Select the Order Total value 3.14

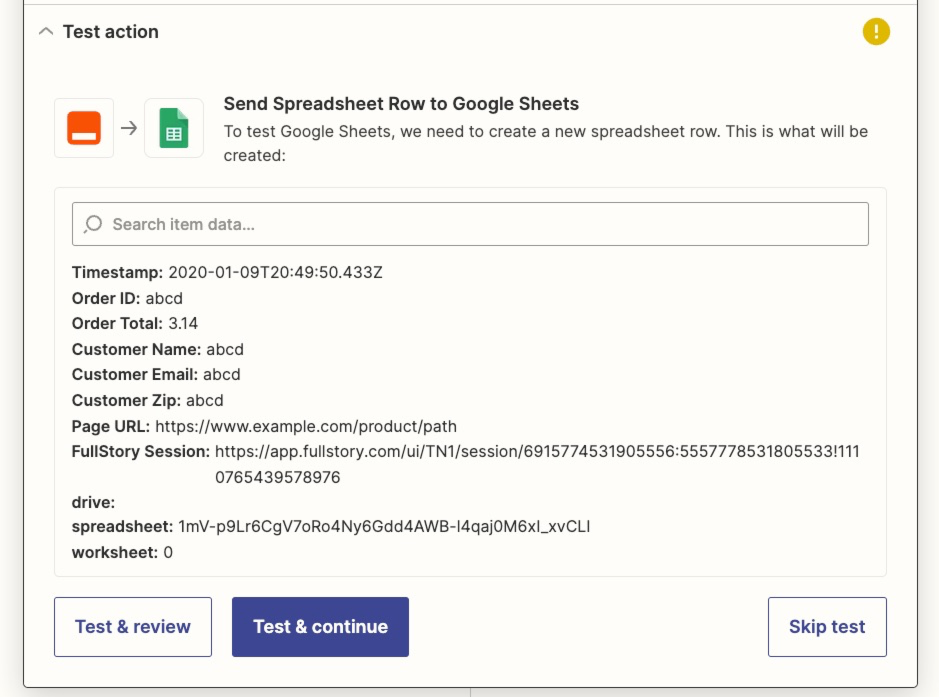(183, 323)
